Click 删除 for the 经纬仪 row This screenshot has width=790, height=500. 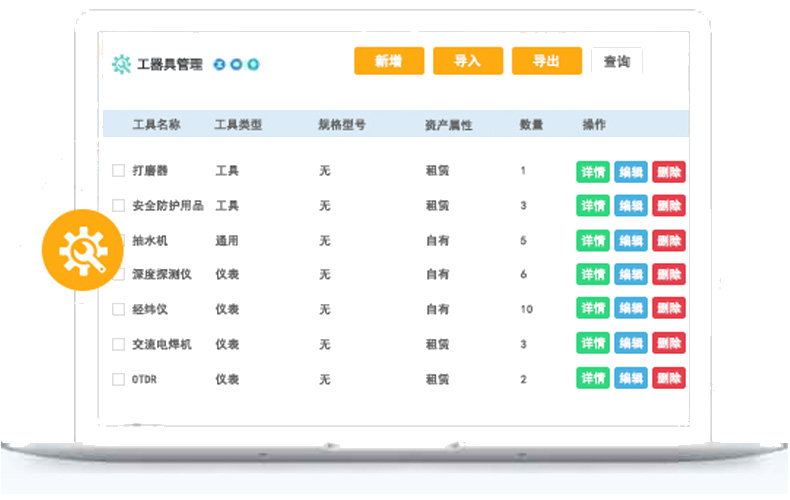click(669, 308)
